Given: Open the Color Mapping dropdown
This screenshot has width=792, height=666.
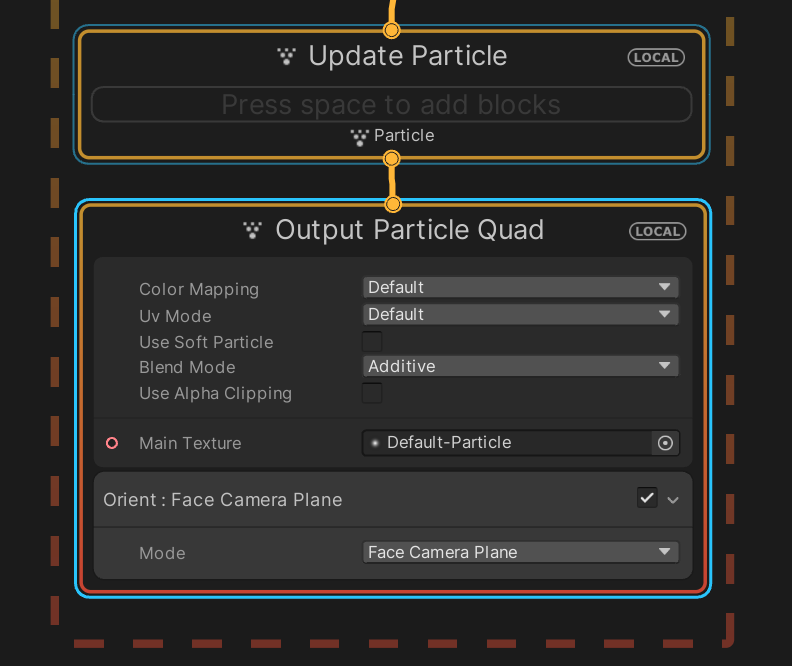Looking at the screenshot, I should (520, 287).
